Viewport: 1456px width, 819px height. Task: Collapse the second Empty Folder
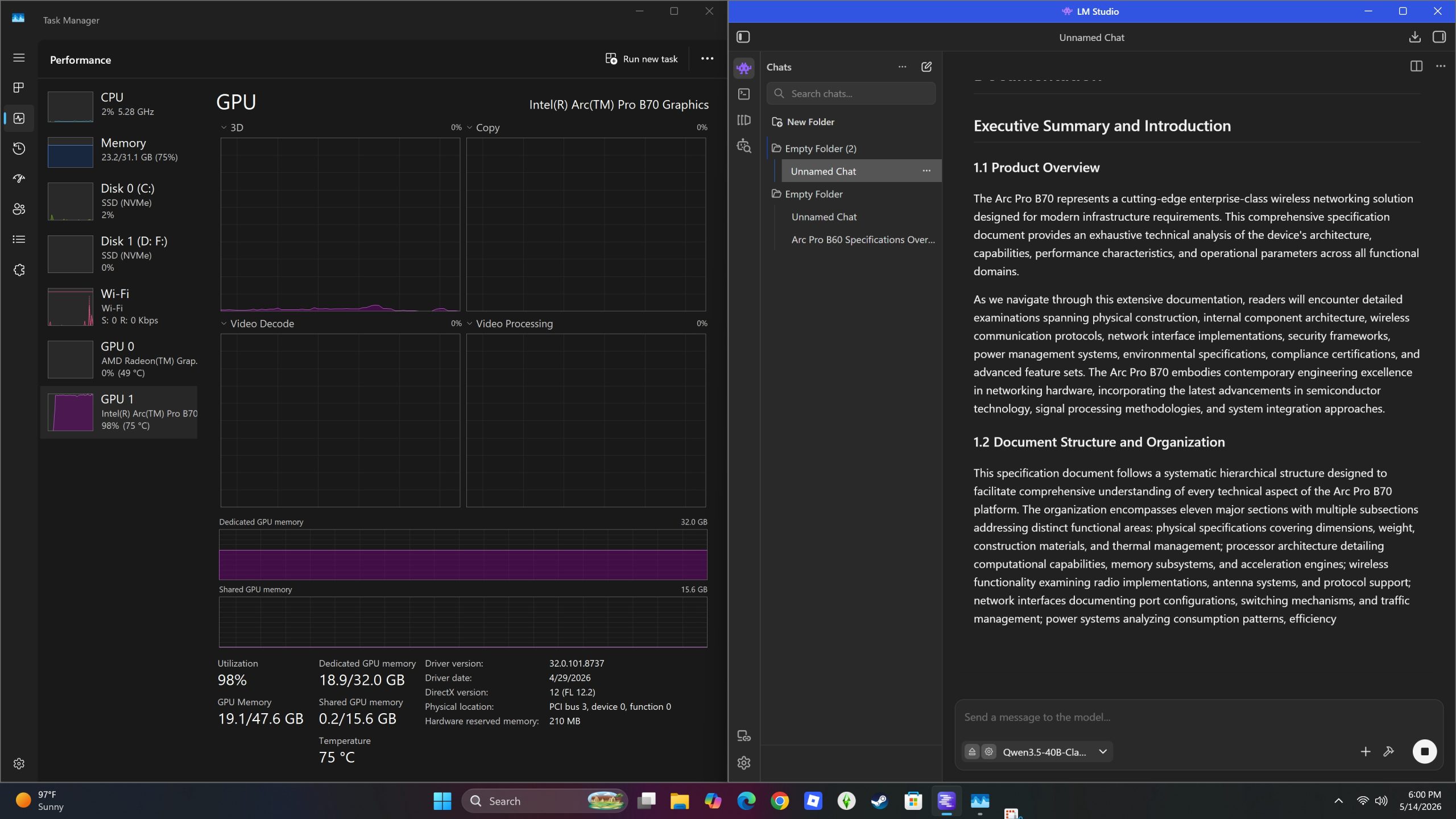(808, 194)
